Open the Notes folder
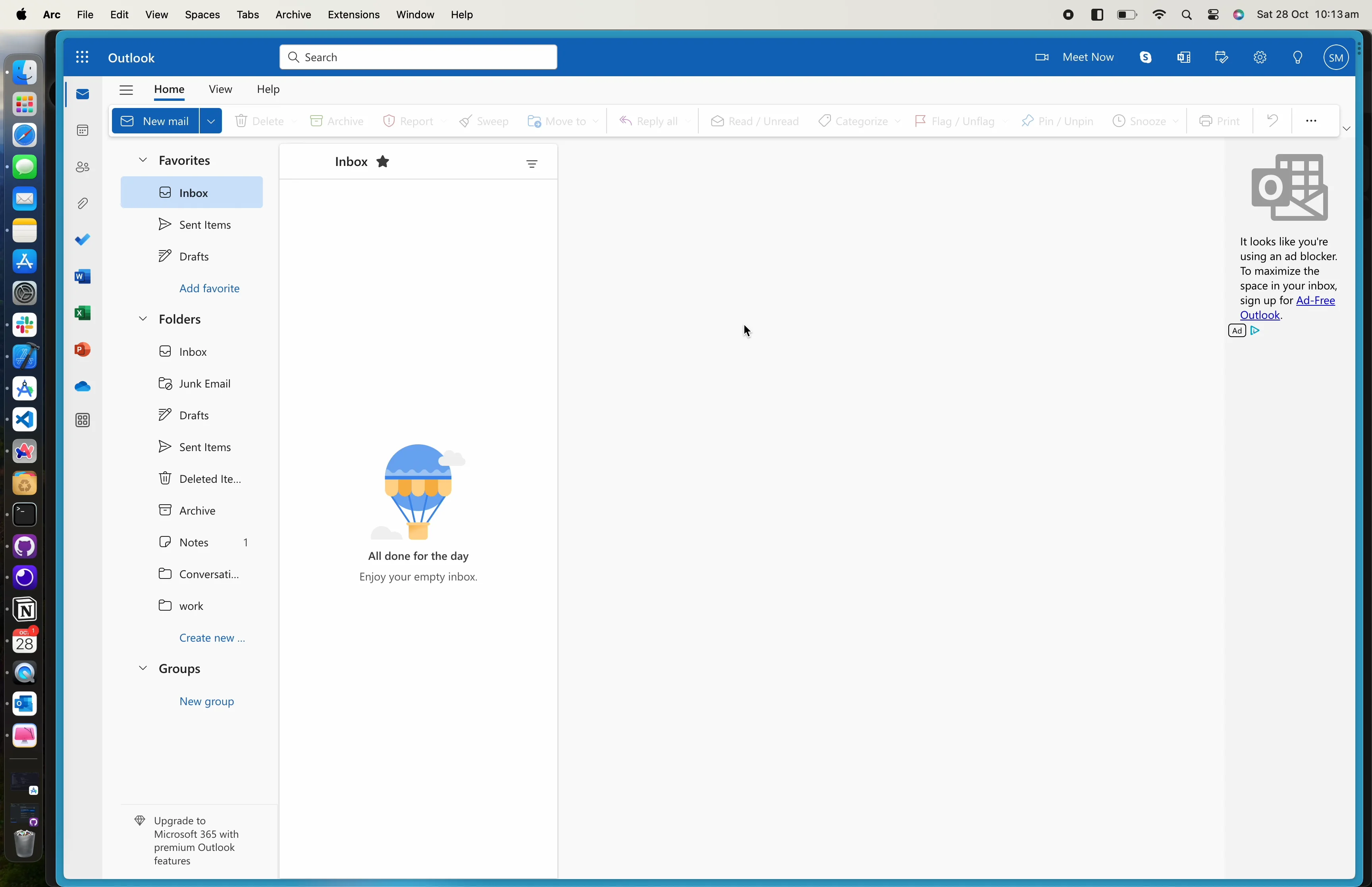Screen dimensions: 1372x887 pyautogui.click(x=192, y=542)
